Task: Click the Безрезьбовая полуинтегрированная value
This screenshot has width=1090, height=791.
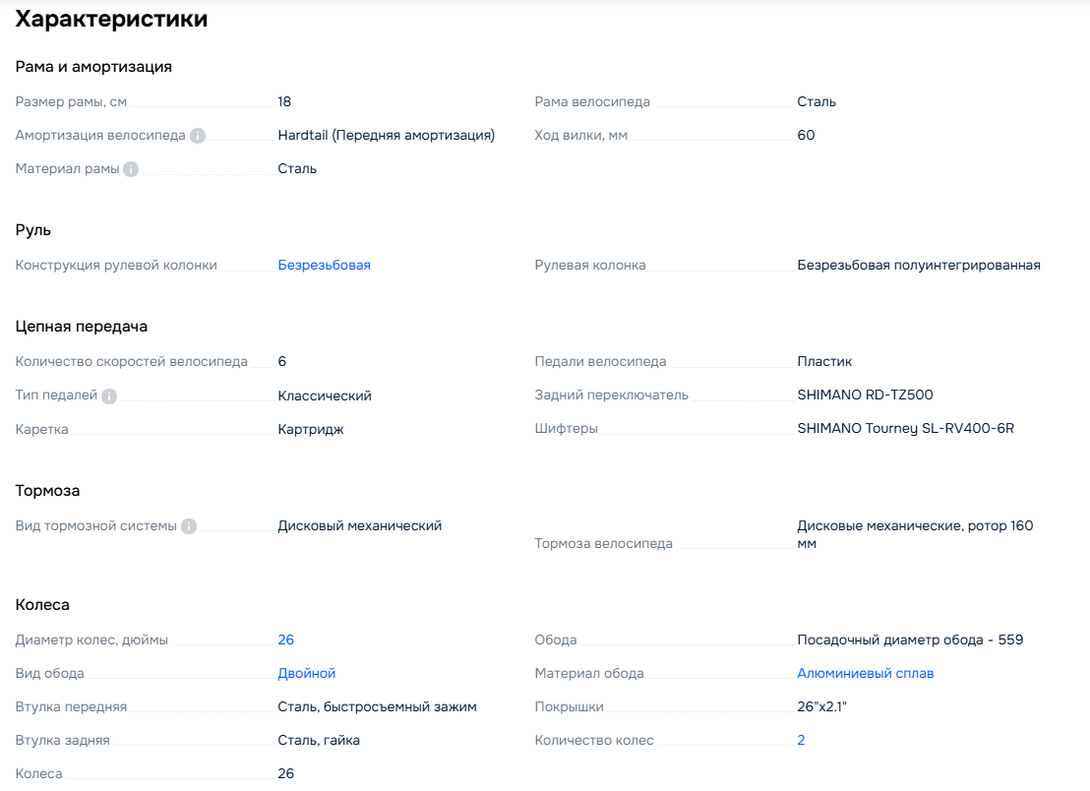Action: (x=918, y=265)
